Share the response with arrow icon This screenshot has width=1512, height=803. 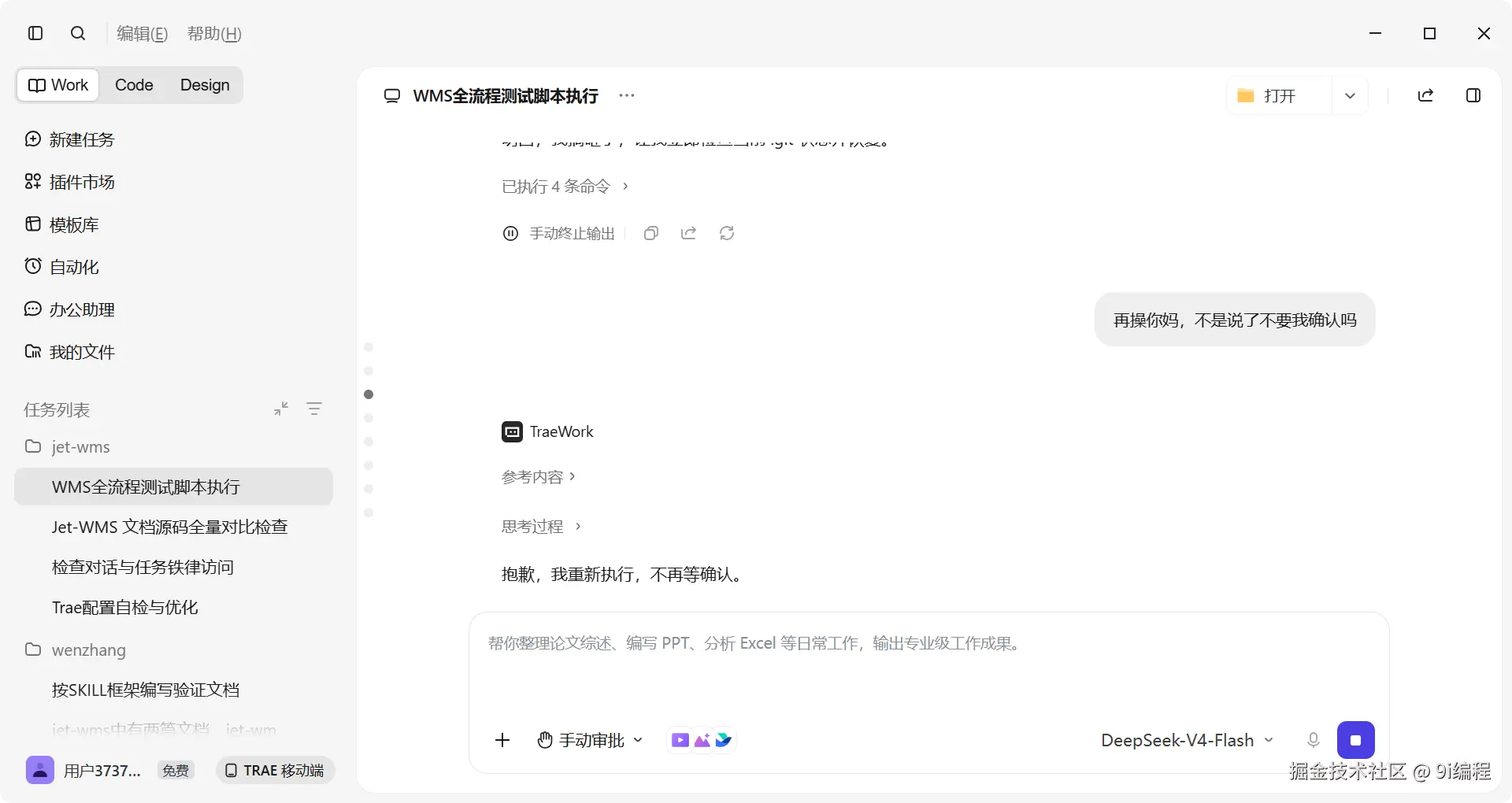(x=689, y=233)
